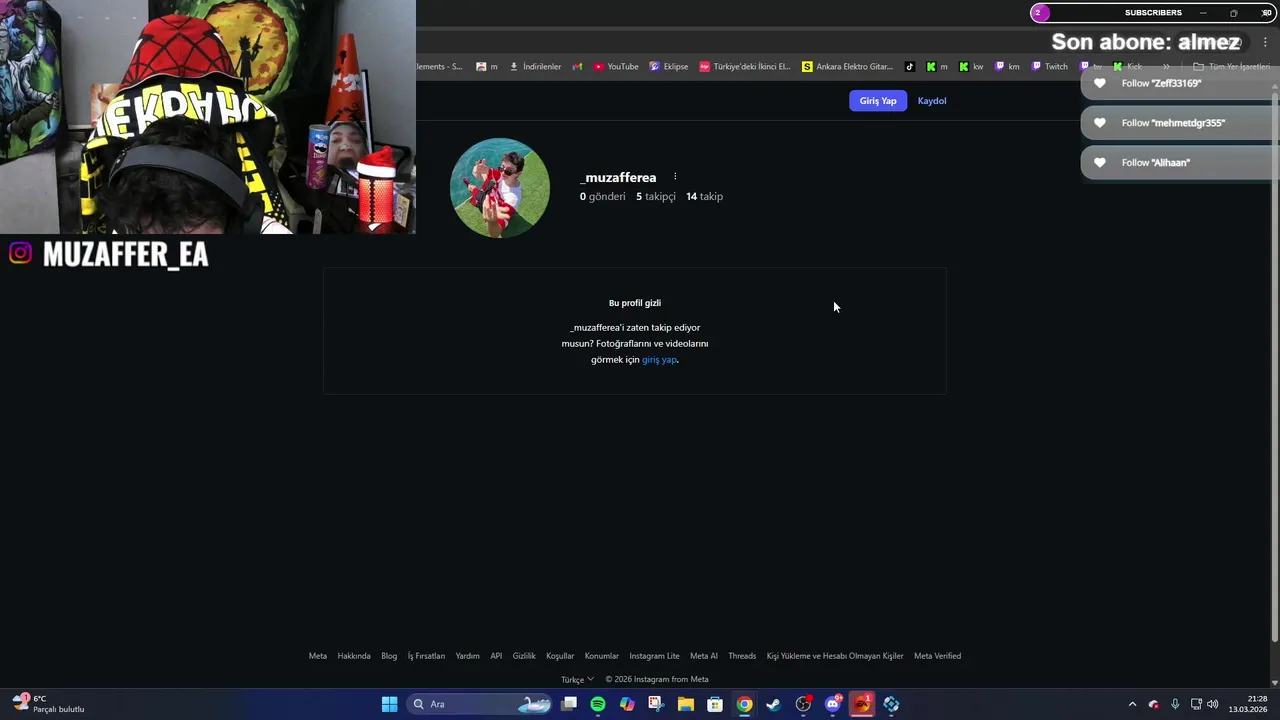Show hidden system tray icons
1280x720 pixels.
(1133, 704)
